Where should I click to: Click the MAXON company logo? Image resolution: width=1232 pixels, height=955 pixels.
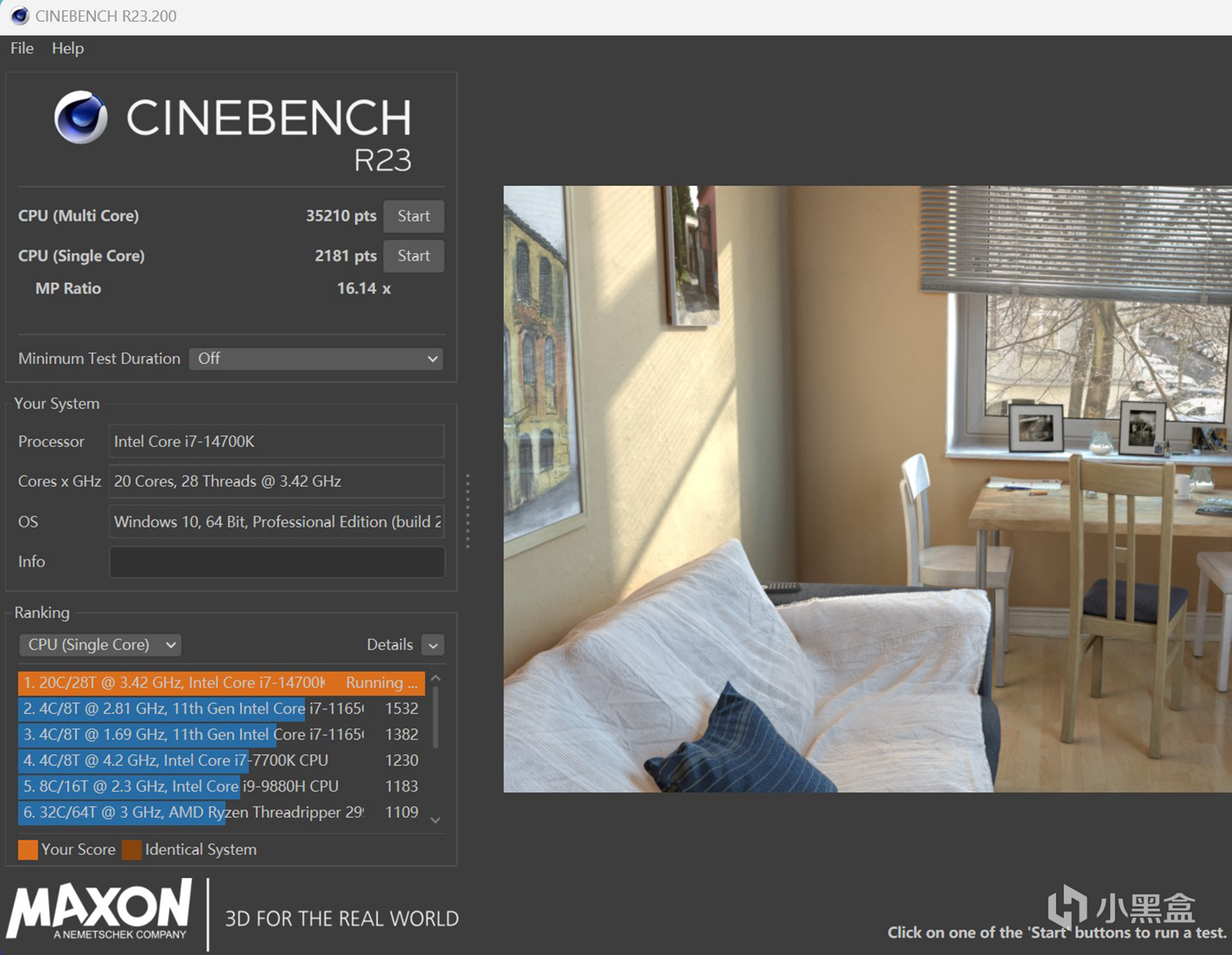[x=99, y=909]
